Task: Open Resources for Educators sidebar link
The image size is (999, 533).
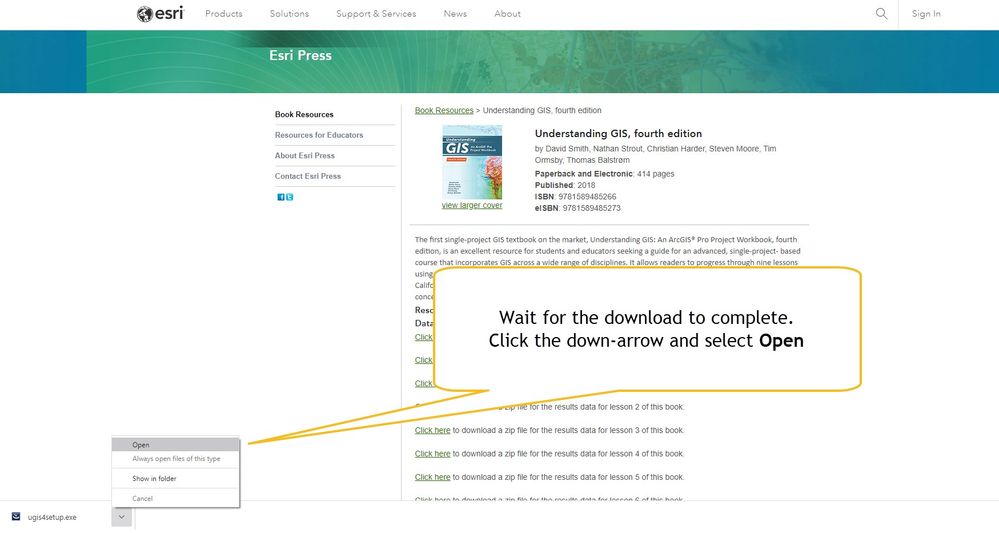Action: coord(319,135)
